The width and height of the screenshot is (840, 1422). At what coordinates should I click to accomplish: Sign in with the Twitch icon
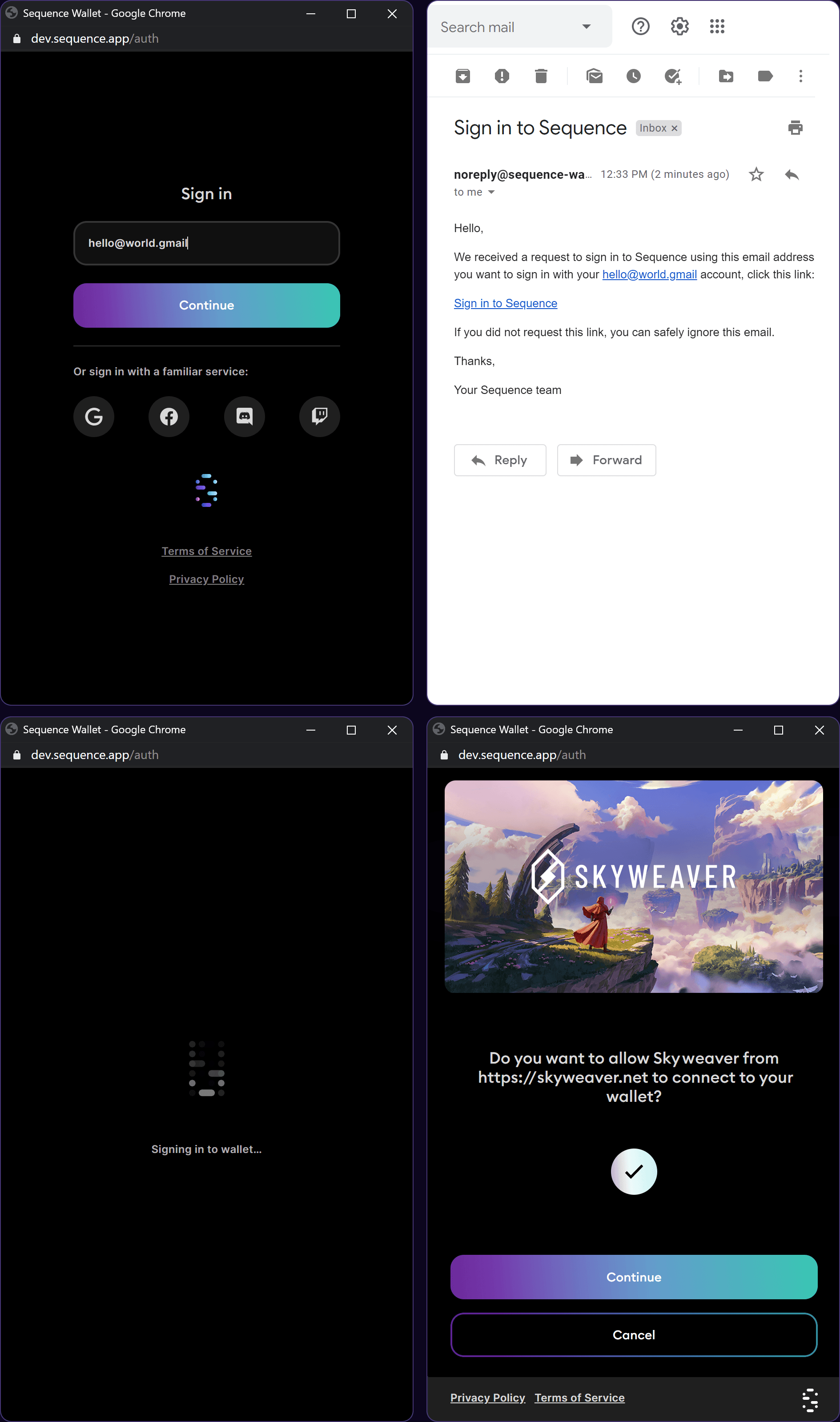point(320,417)
